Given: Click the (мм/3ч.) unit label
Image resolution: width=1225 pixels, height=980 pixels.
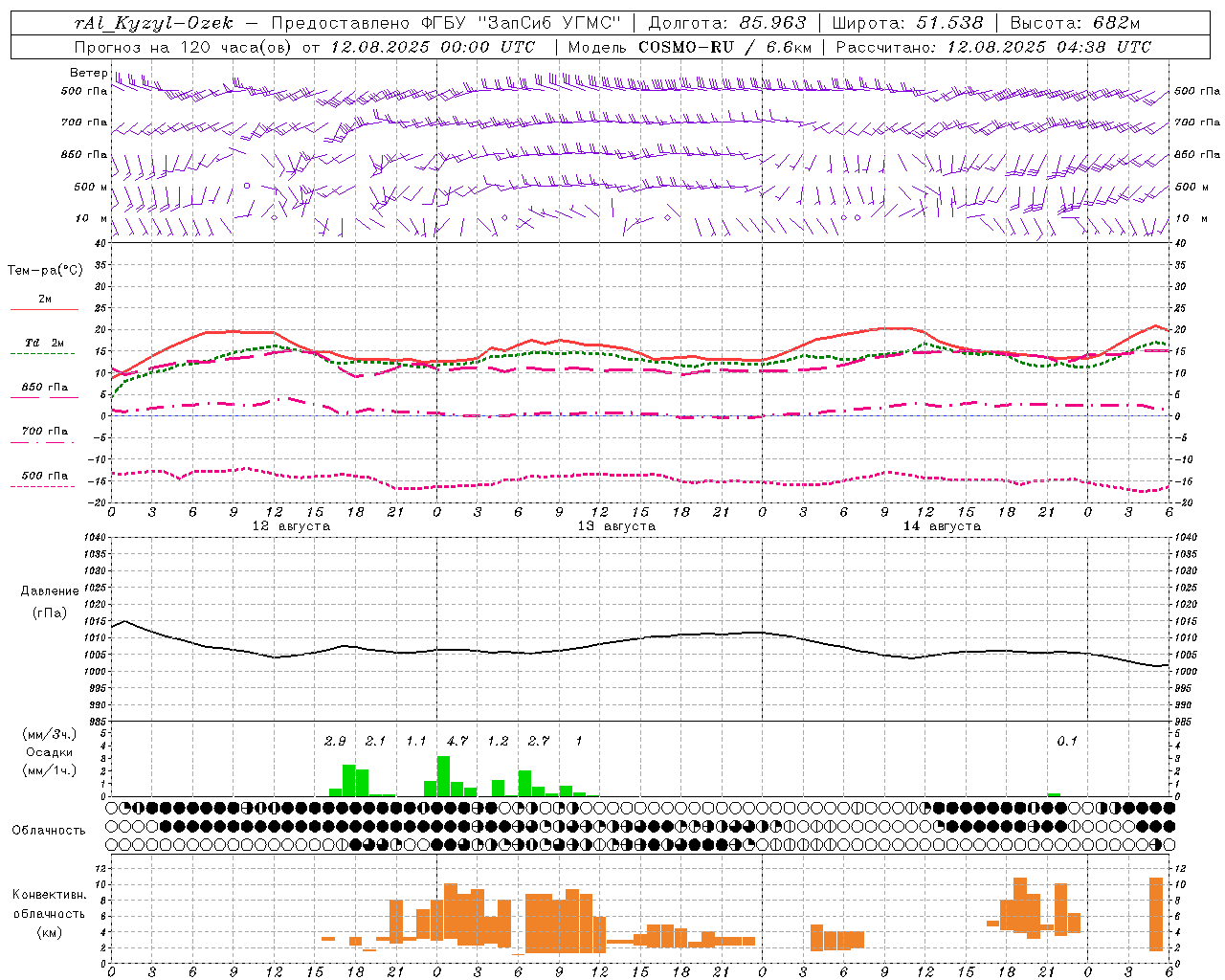Looking at the screenshot, I should 50,734.
